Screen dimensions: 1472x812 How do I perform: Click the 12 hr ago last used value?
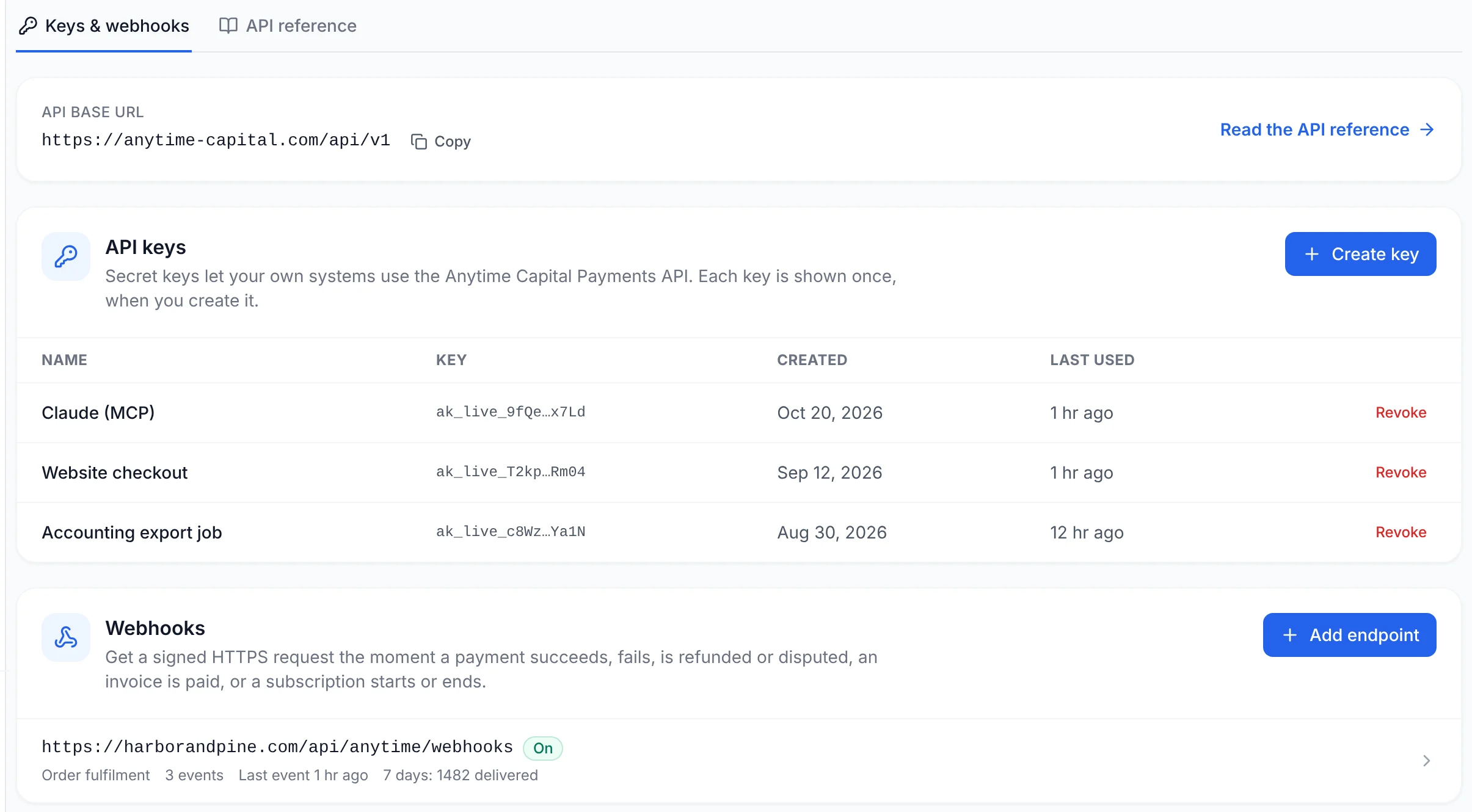pyautogui.click(x=1087, y=532)
